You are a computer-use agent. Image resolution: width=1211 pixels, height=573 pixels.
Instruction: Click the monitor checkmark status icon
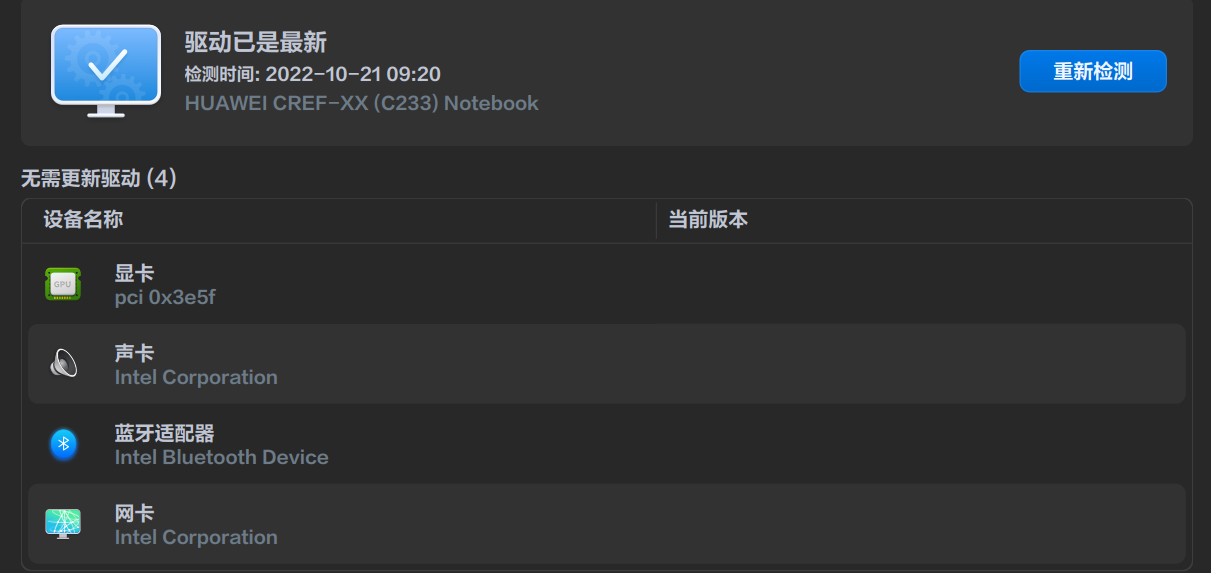tap(105, 70)
